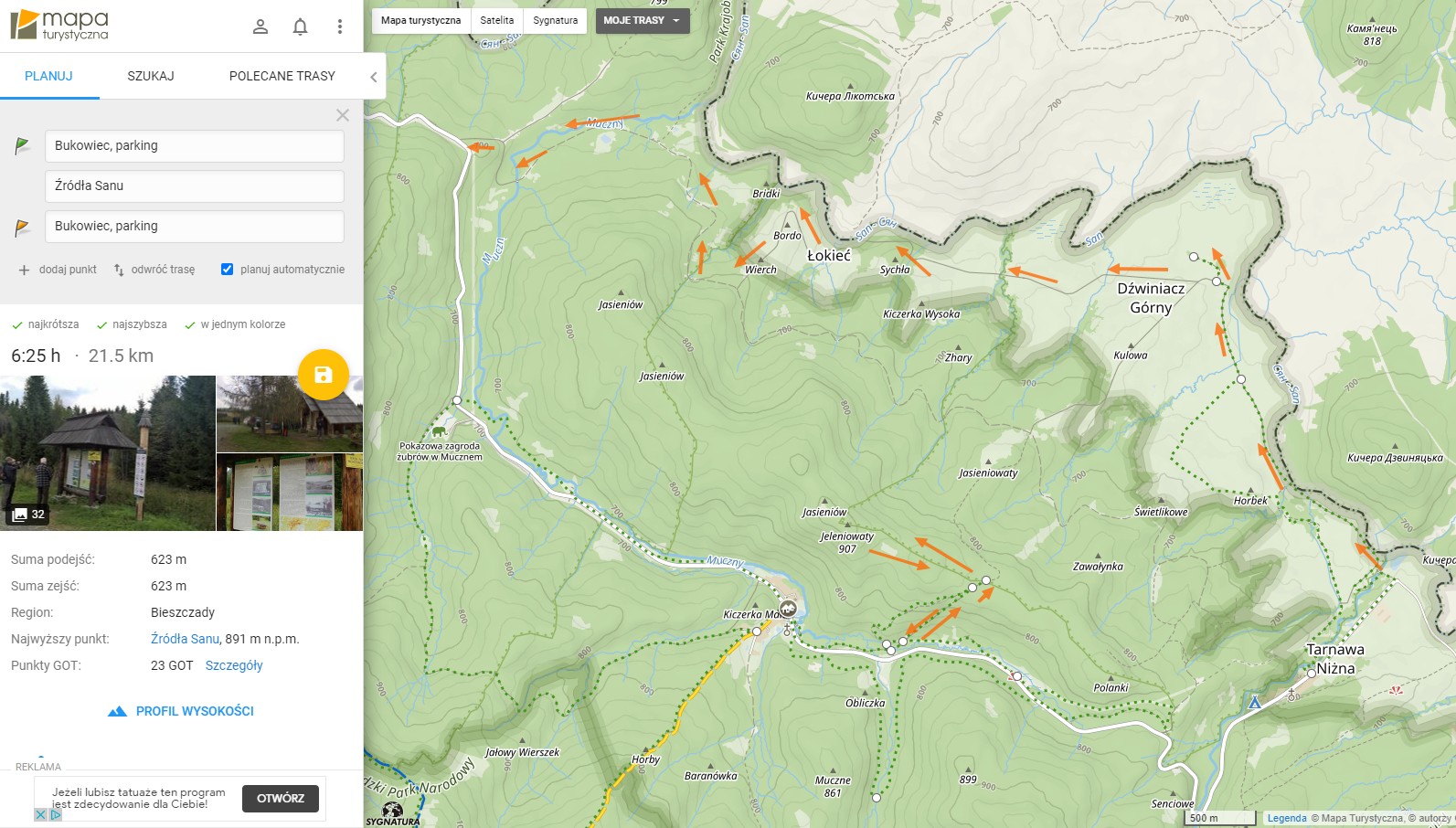Toggle the 'planuj automatycznie' checkbox
1456x828 pixels.
pos(228,269)
